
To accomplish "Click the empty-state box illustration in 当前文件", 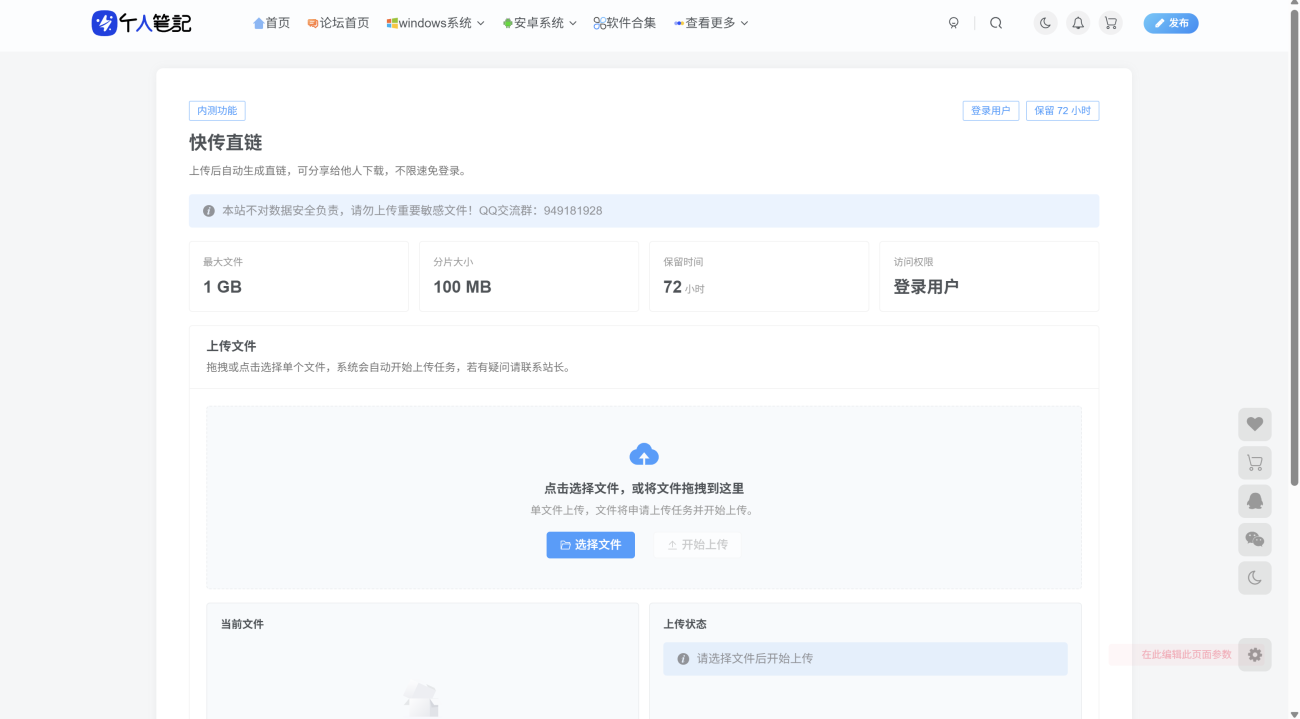I will [x=420, y=700].
